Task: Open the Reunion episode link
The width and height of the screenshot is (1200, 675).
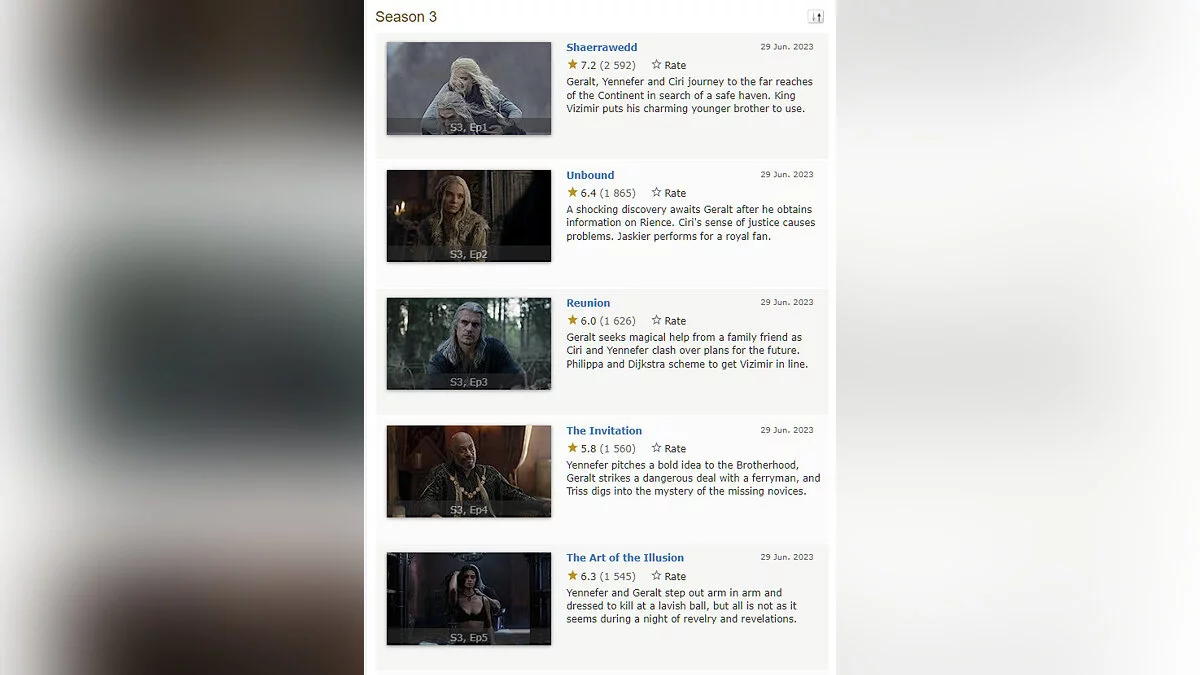Action: click(x=588, y=303)
